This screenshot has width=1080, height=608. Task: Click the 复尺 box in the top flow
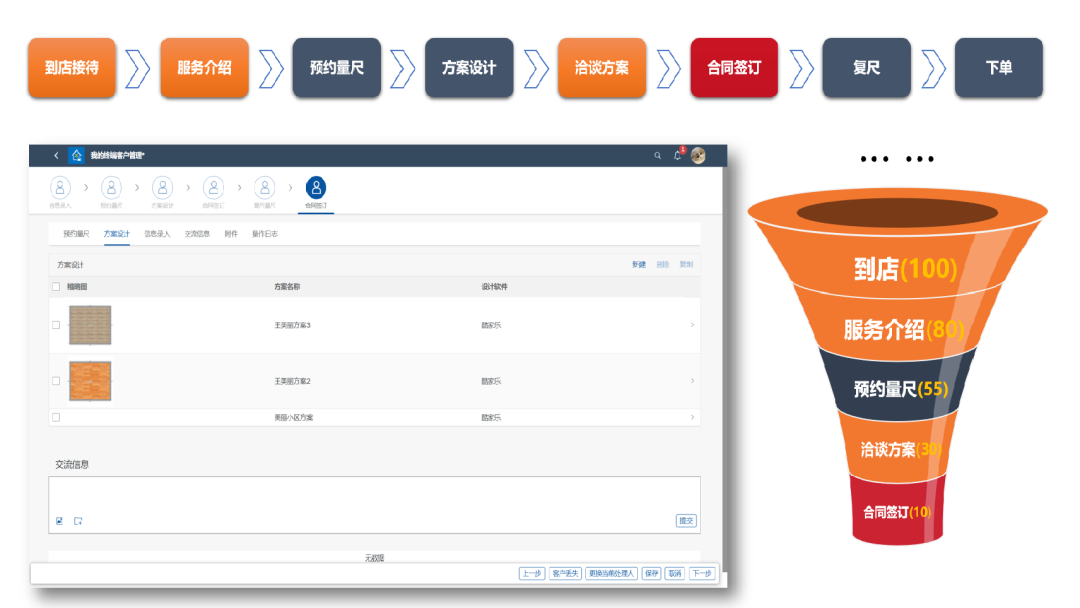tap(866, 67)
